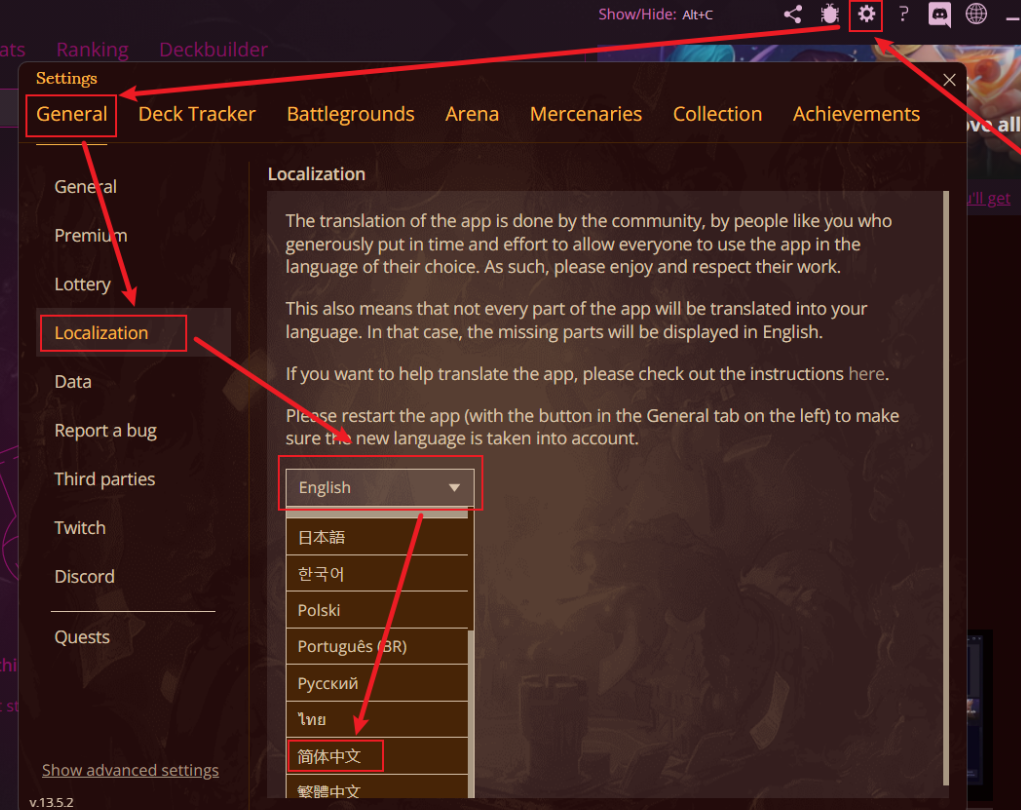Close the Settings dialog with X
The image size is (1021, 810).
949,80
